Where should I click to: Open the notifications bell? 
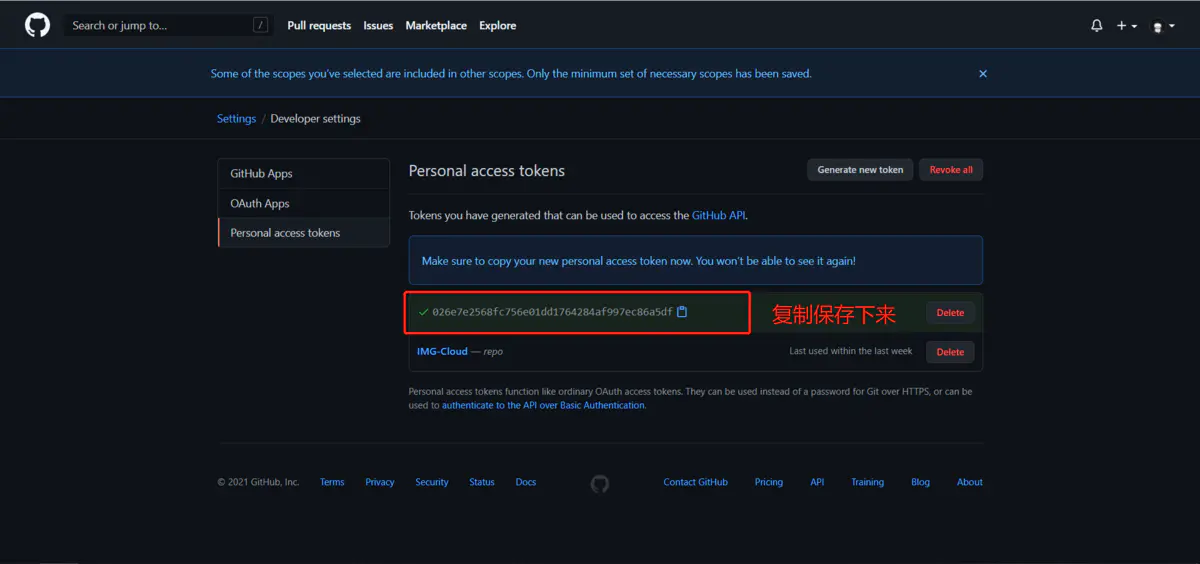click(1097, 26)
